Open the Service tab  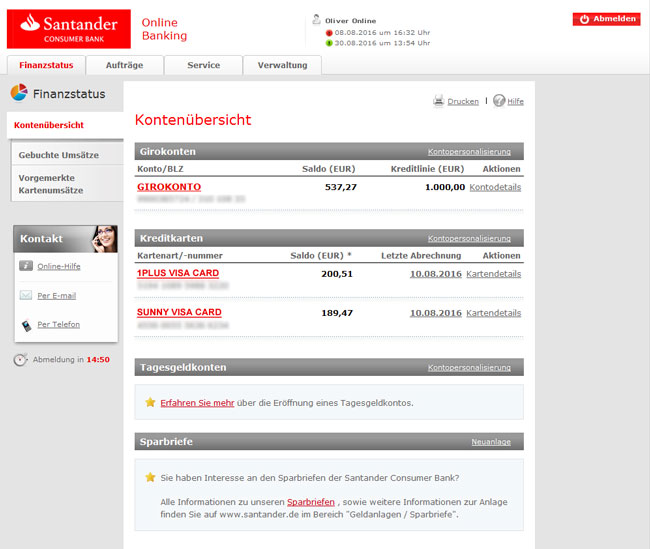(204, 65)
